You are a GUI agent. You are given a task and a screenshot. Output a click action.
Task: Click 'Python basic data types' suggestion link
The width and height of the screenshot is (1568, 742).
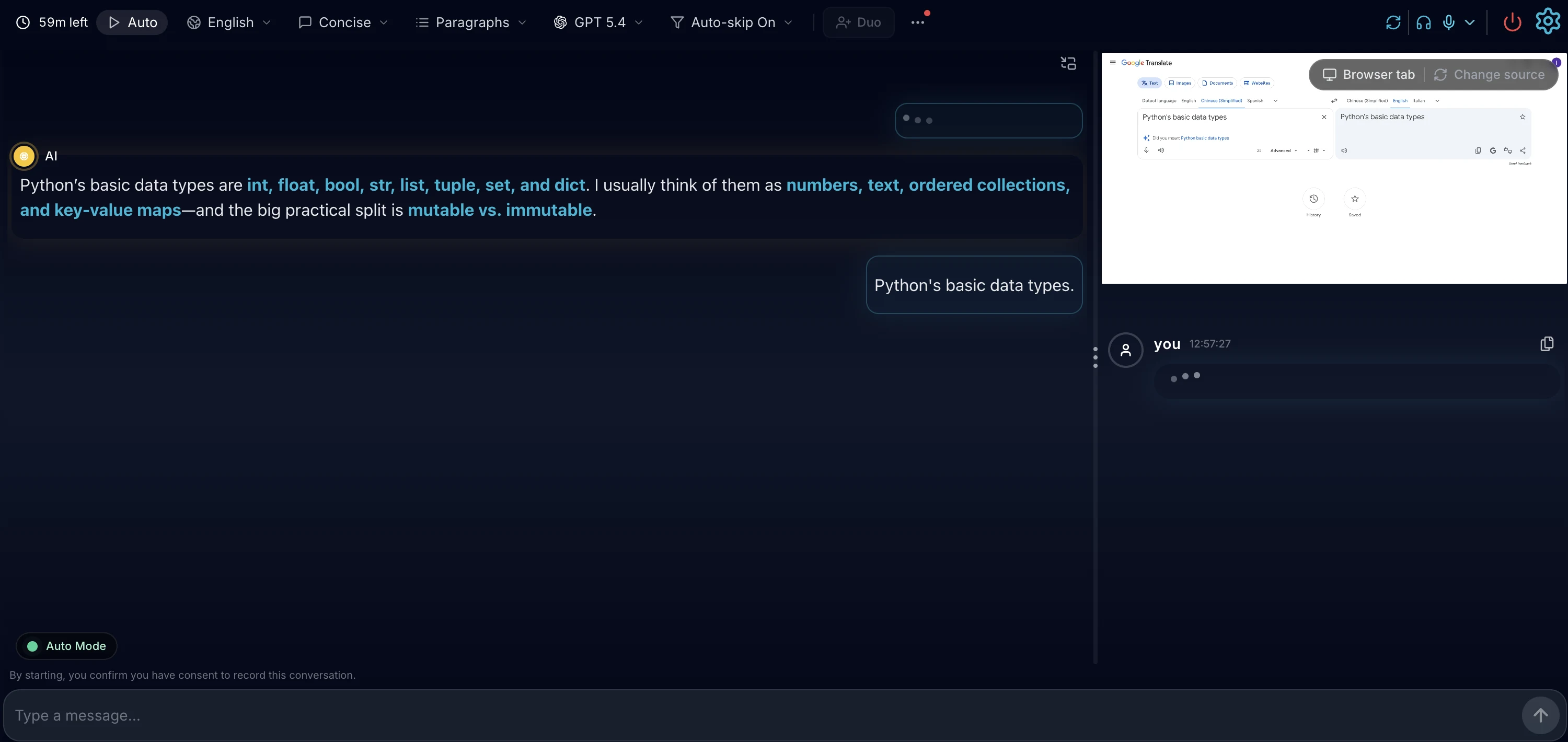click(1205, 138)
